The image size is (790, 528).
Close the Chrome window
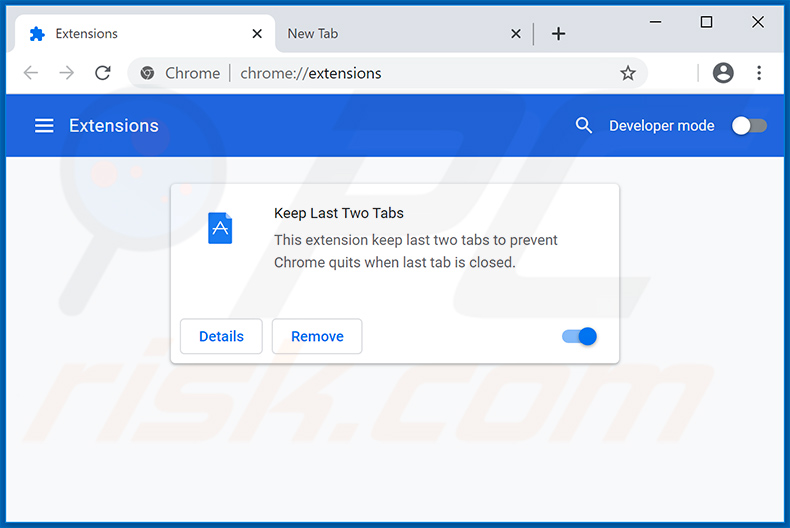tap(758, 22)
